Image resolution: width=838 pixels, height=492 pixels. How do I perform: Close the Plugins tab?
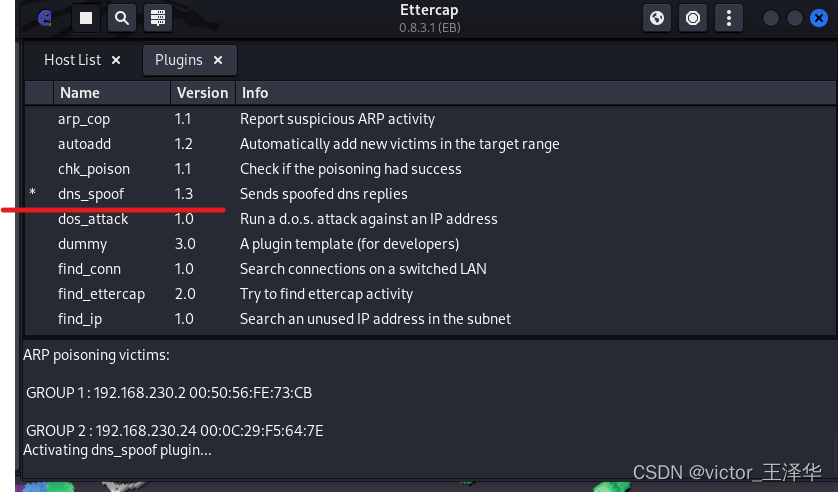coord(218,60)
